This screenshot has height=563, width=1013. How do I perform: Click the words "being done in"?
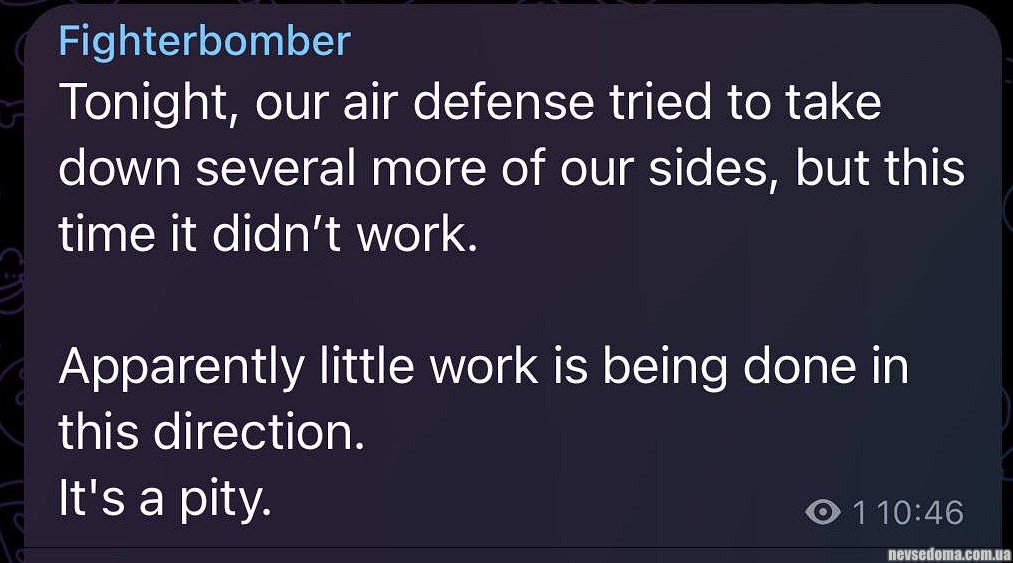[x=755, y=367]
